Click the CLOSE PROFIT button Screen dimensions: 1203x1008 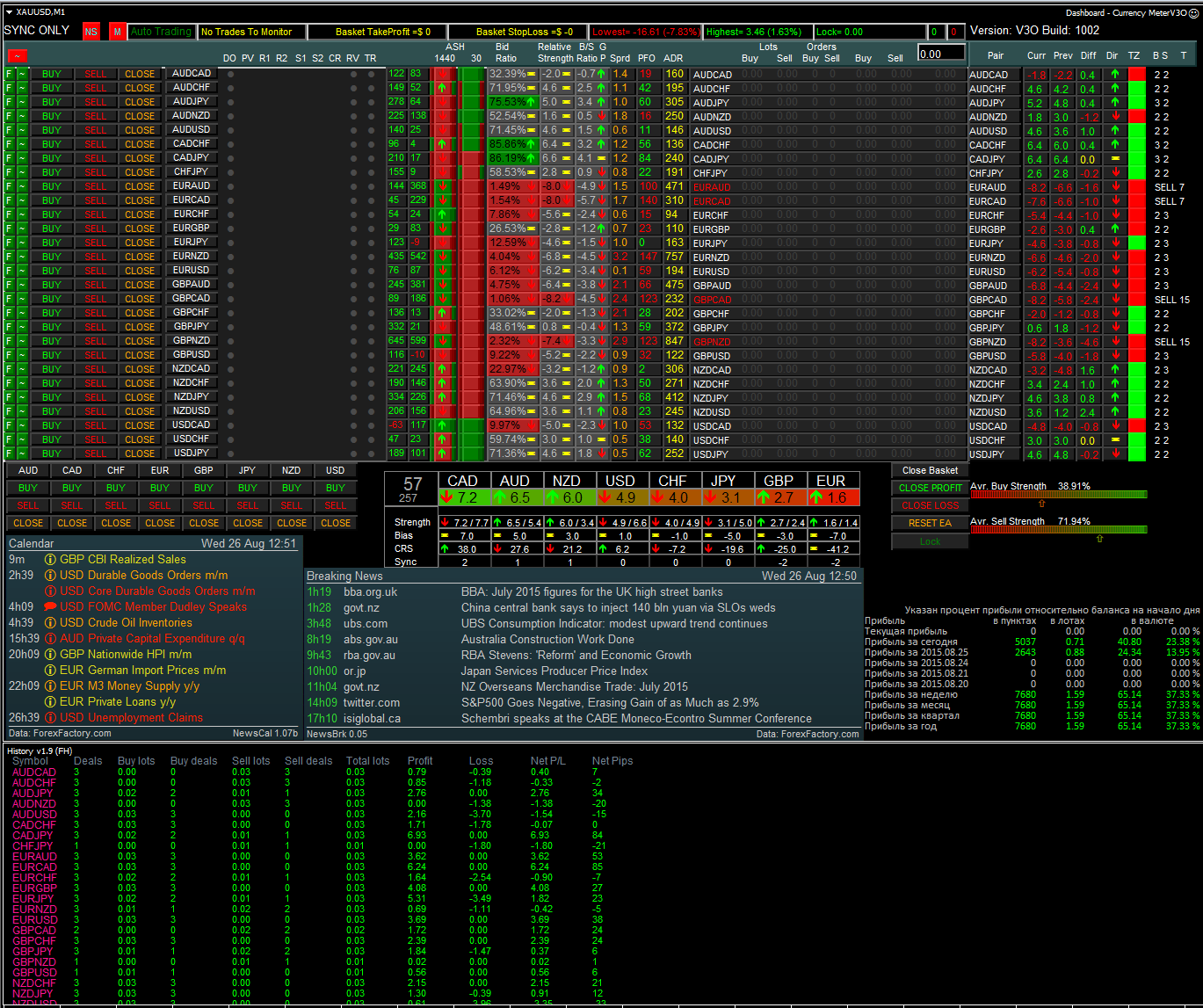(x=930, y=488)
